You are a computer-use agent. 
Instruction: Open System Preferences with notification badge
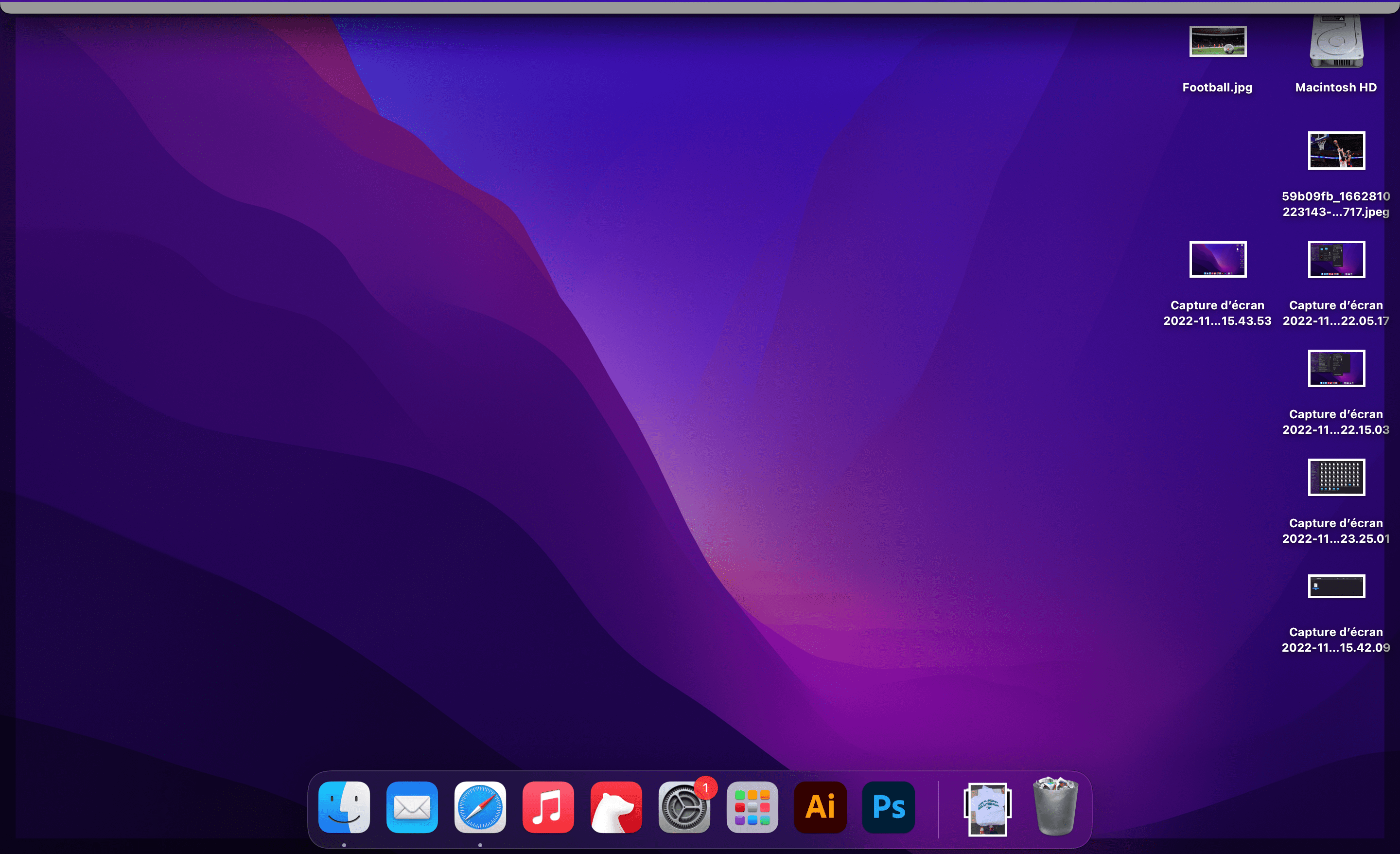pyautogui.click(x=684, y=807)
